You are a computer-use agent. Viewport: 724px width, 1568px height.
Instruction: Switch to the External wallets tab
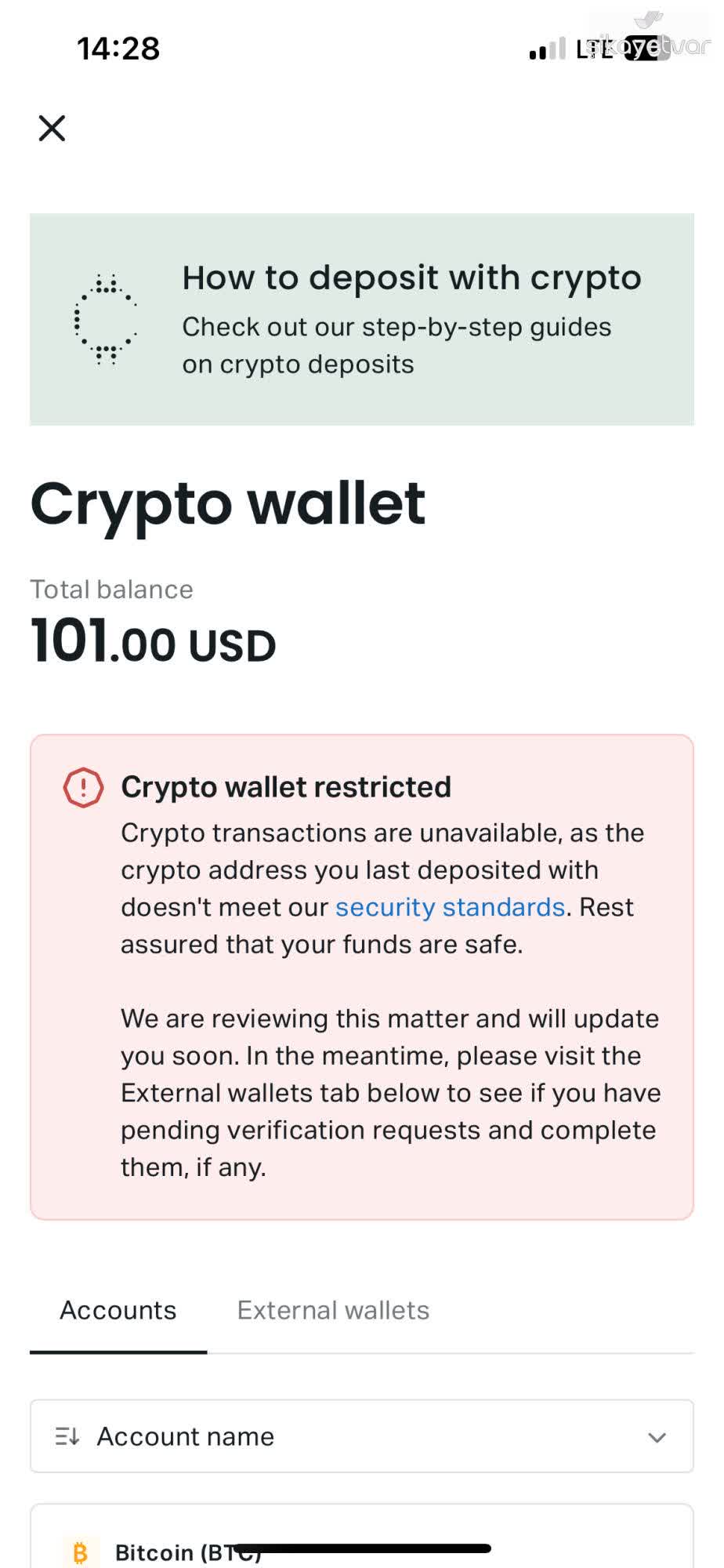click(332, 1310)
